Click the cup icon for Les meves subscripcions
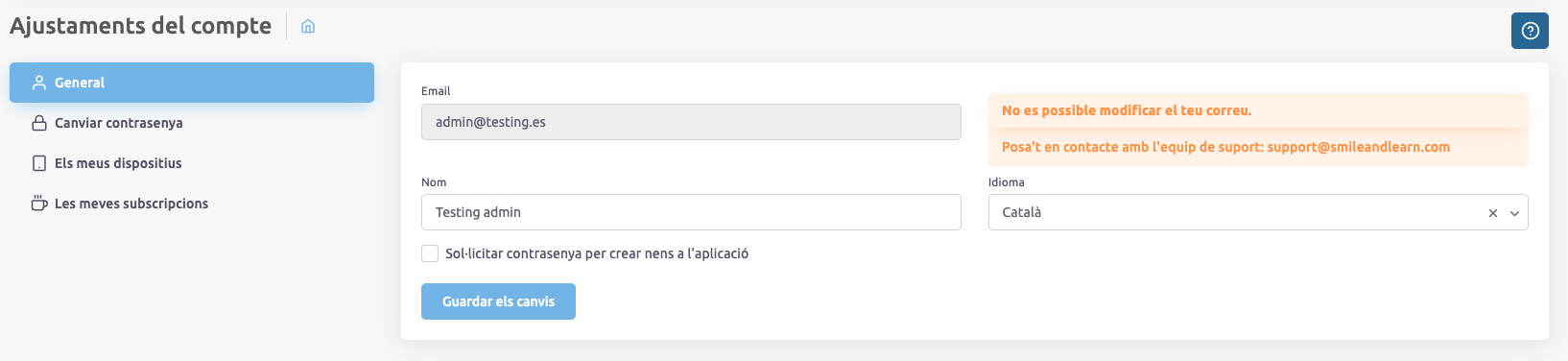 pos(39,204)
